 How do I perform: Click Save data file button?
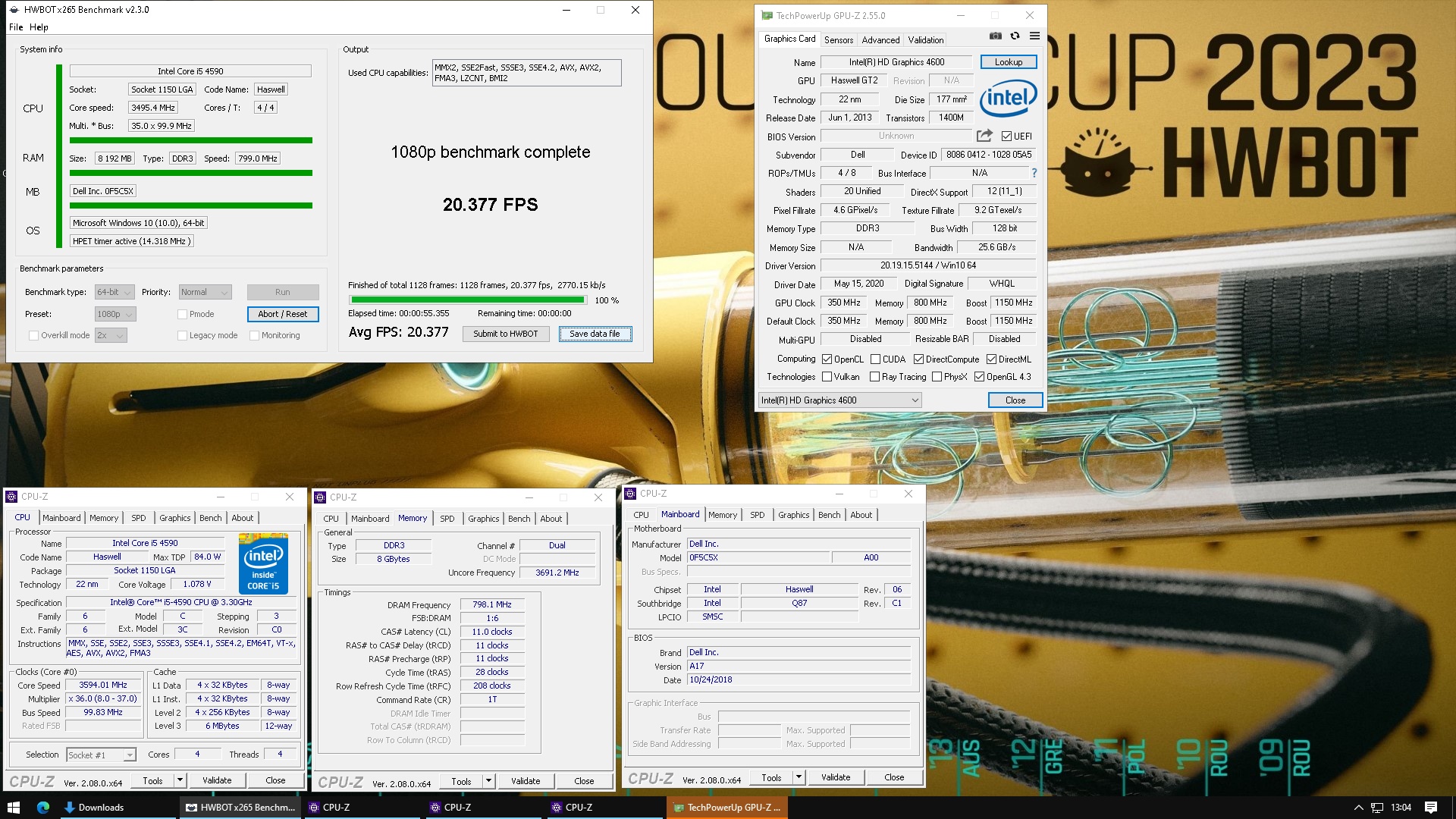(x=595, y=334)
